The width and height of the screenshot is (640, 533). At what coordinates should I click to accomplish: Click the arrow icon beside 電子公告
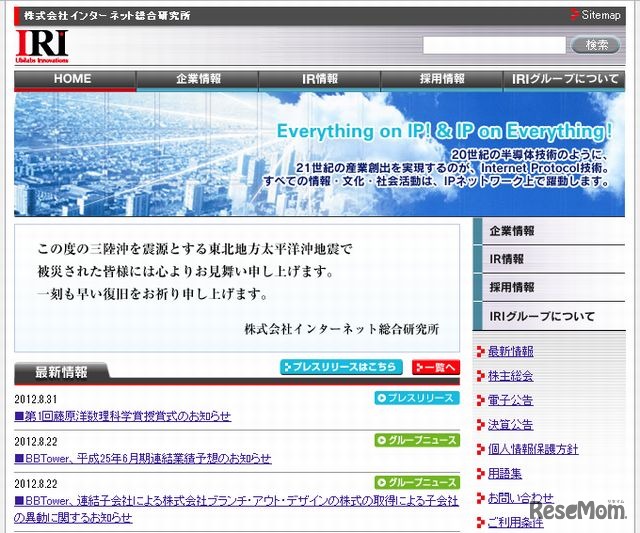point(480,400)
